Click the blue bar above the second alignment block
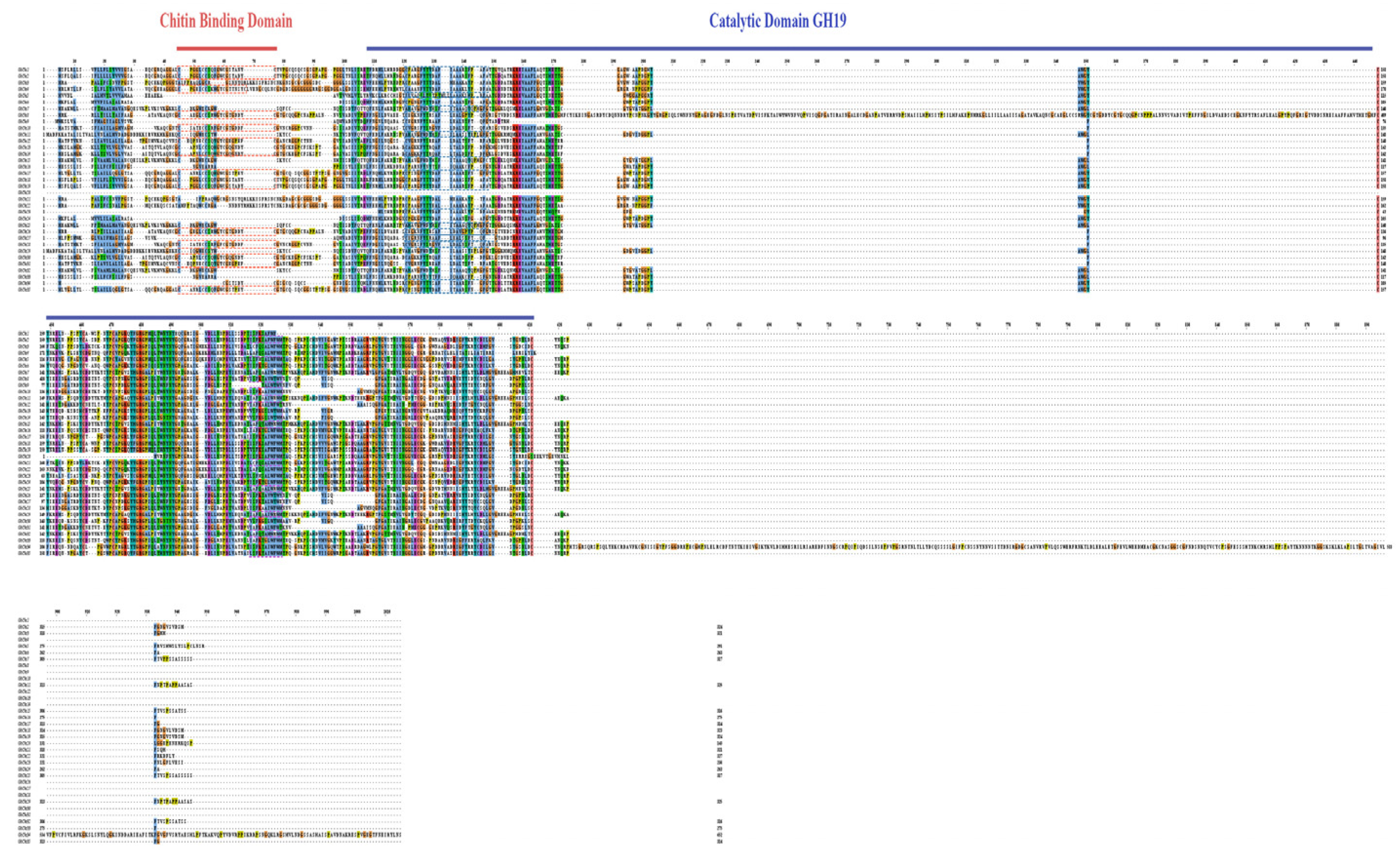Screen dimensions: 1400x860 290,317
